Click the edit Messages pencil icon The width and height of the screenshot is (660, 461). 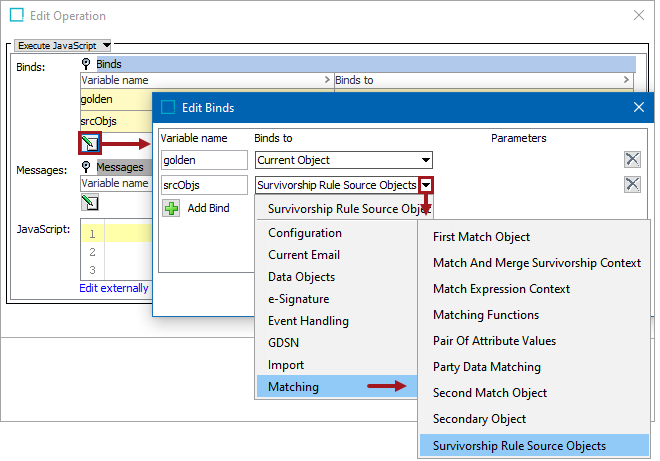tap(90, 203)
